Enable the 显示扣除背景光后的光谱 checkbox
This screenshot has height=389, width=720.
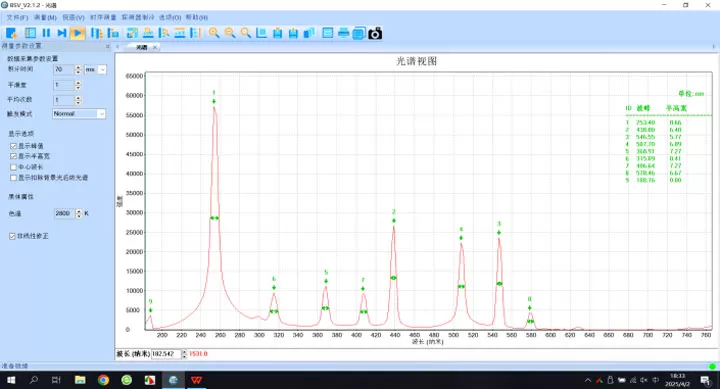pos(13,178)
